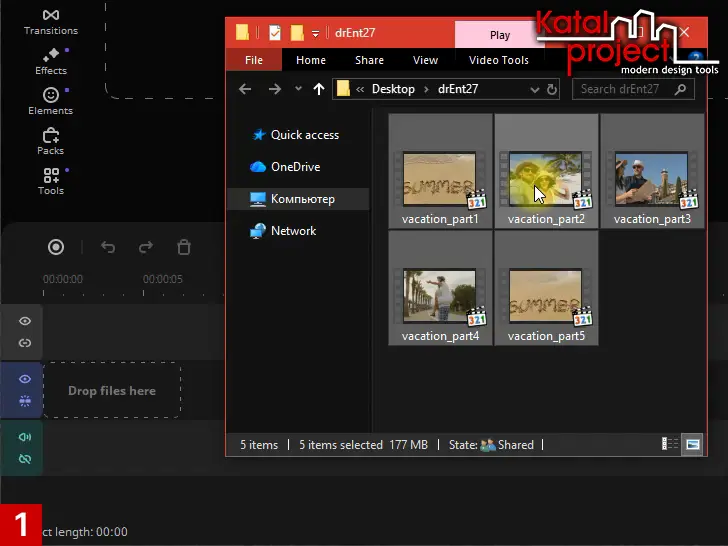
Task: Toggle link icon on the top track
Action: point(25,343)
